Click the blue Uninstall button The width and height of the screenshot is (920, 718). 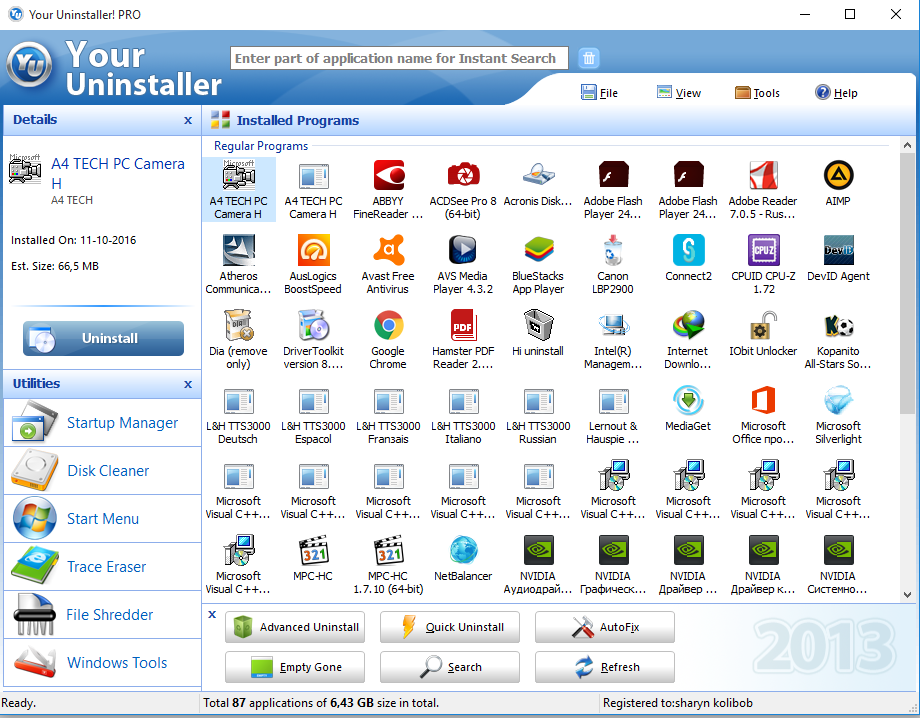103,338
